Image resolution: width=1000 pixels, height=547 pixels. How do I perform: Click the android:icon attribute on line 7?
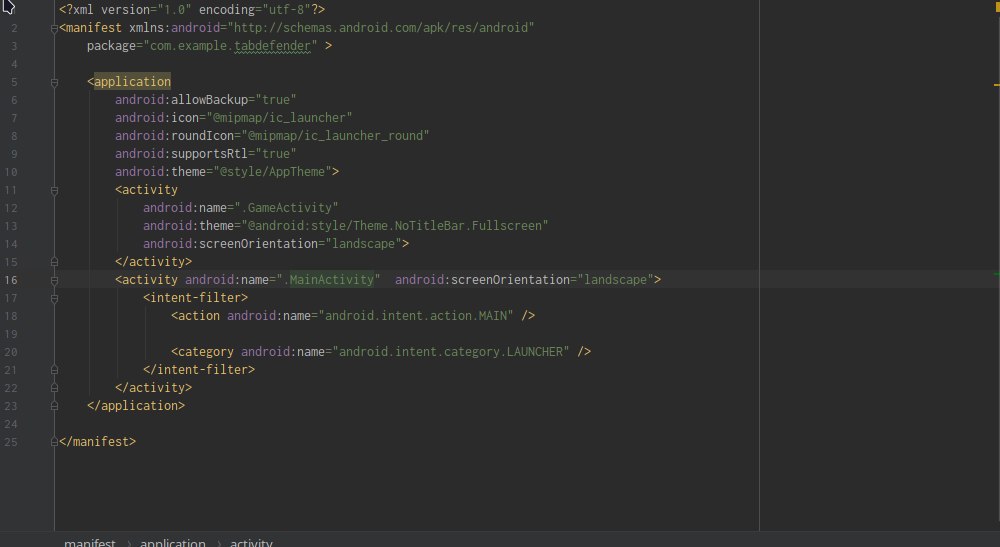157,118
